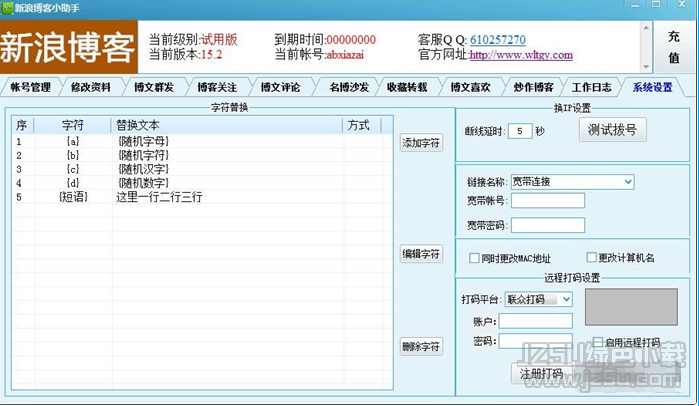699x406 pixels.
Task: Expand the 打码平台 联众打码 dropdown
Action: (x=566, y=299)
